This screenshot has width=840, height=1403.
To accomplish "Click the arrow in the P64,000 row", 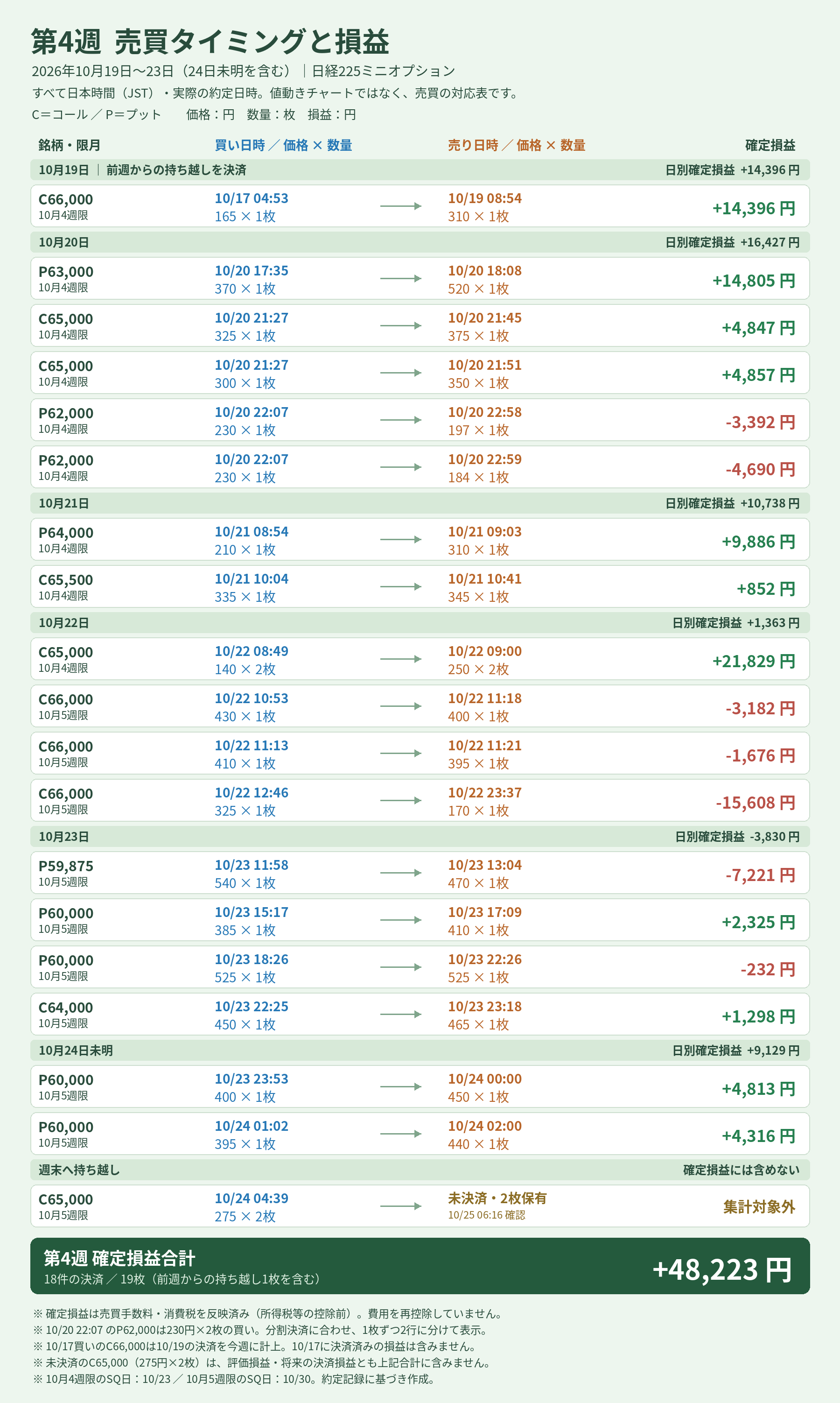I will pos(401,540).
